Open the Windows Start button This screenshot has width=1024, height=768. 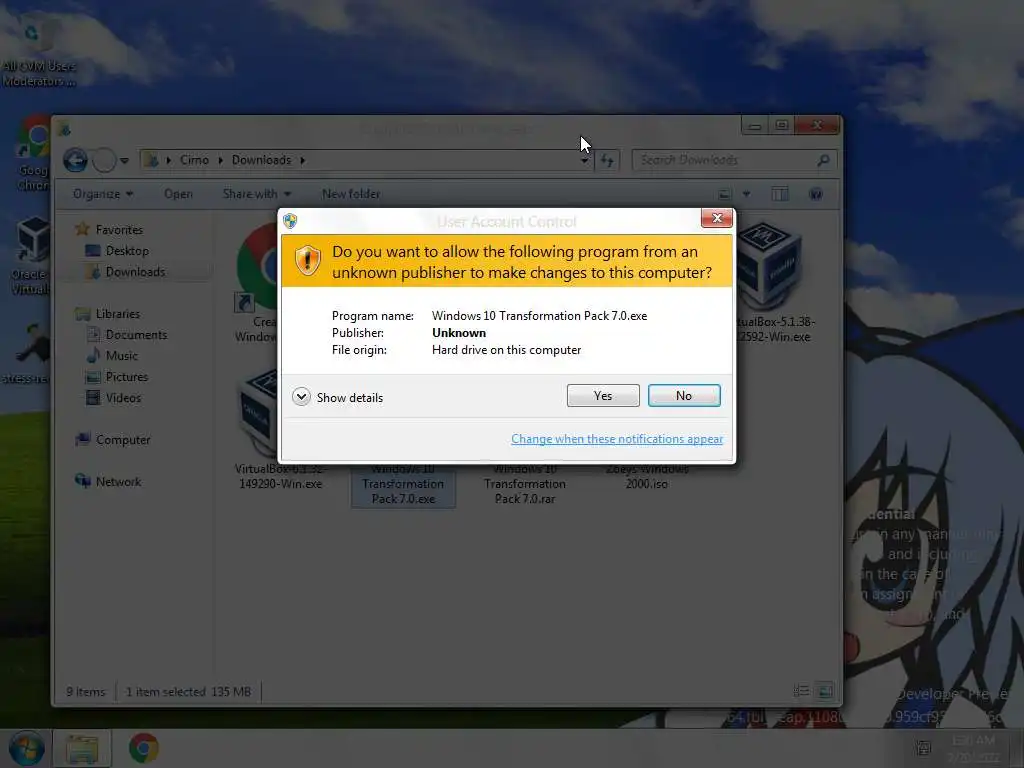tap(26, 748)
